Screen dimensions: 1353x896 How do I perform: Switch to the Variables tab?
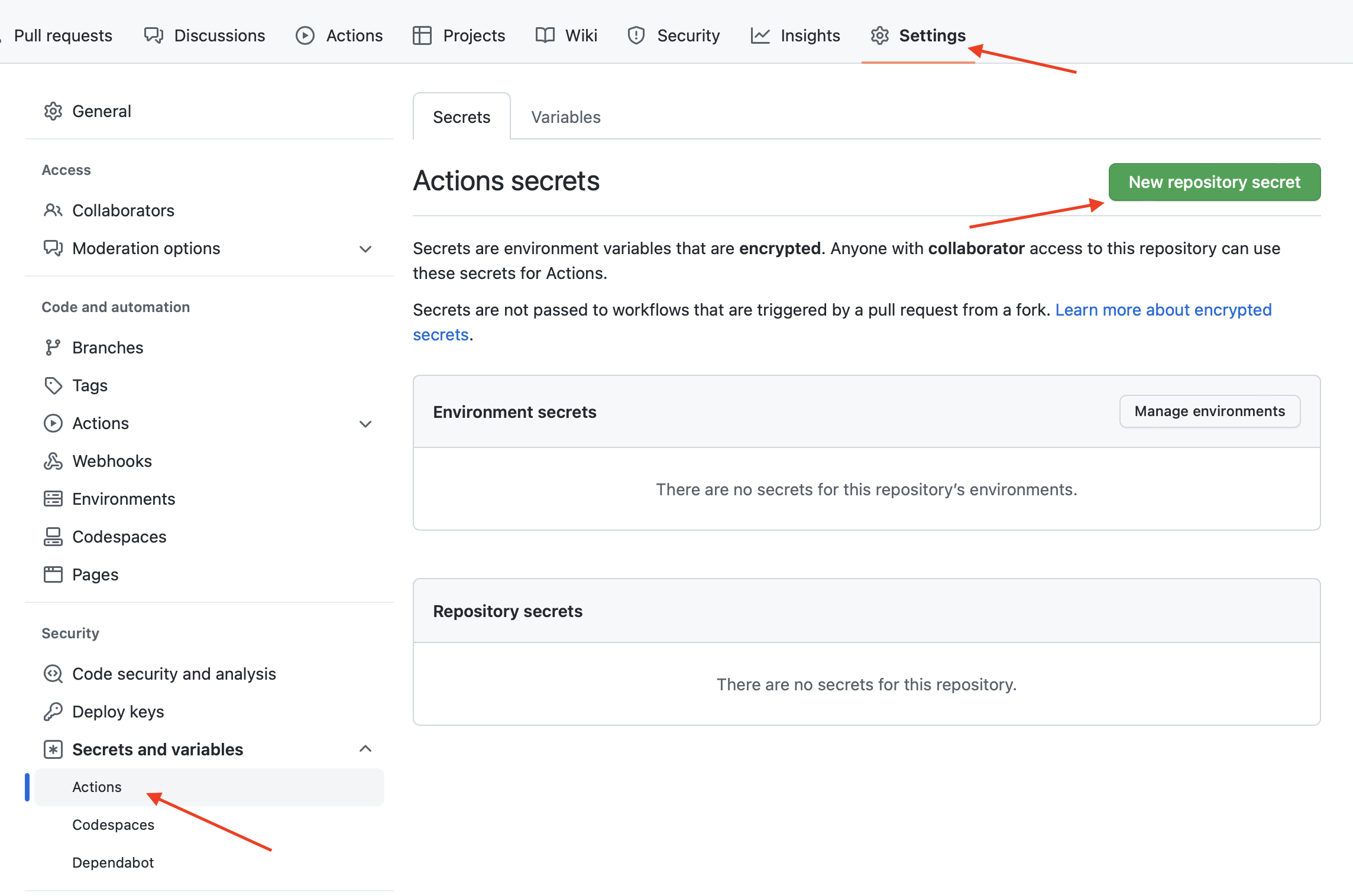pos(565,117)
